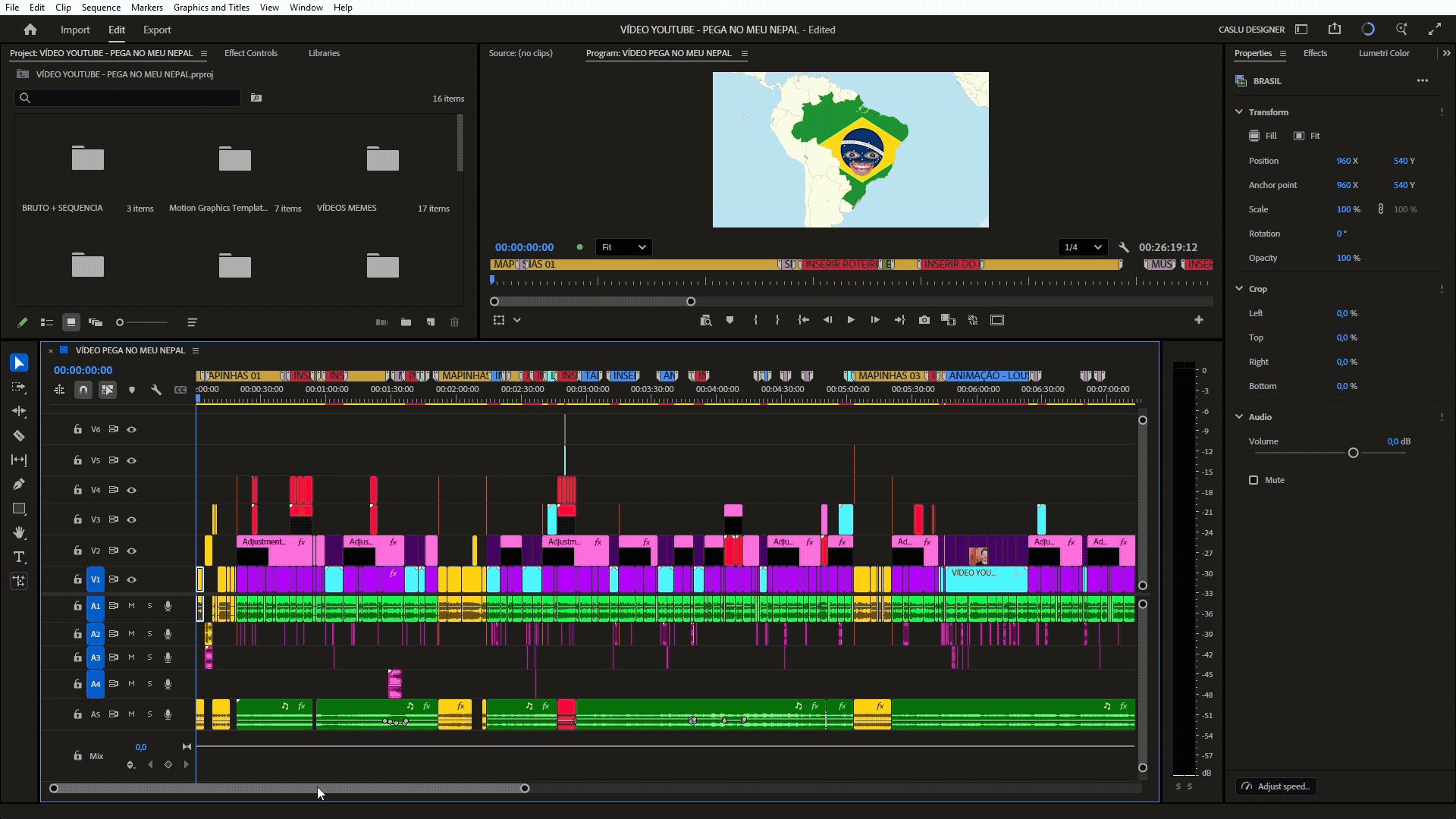Screen dimensions: 1456x819
Task: Click New Bin folder icon
Action: pyautogui.click(x=406, y=322)
